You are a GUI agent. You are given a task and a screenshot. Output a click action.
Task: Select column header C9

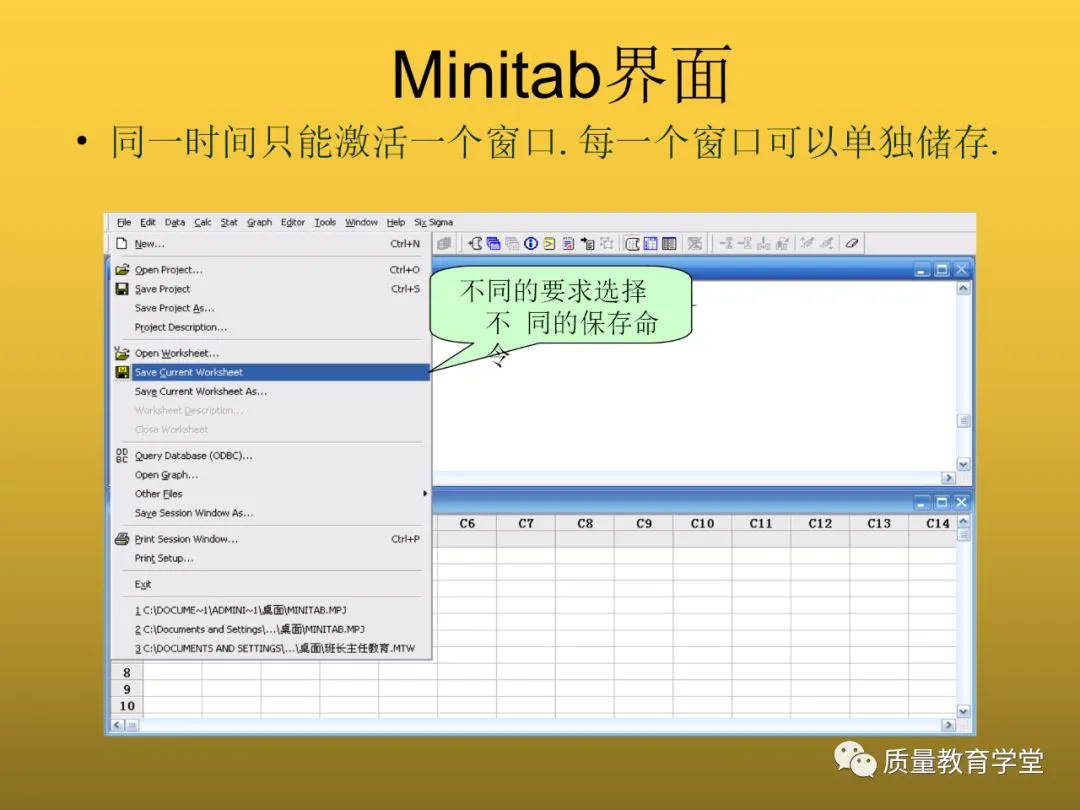[x=644, y=523]
